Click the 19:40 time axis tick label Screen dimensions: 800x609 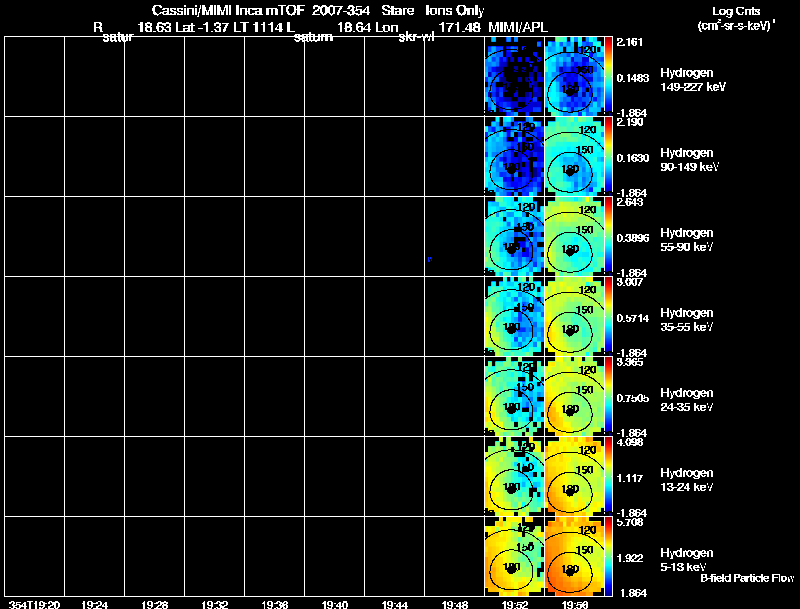pyautogui.click(x=335, y=604)
